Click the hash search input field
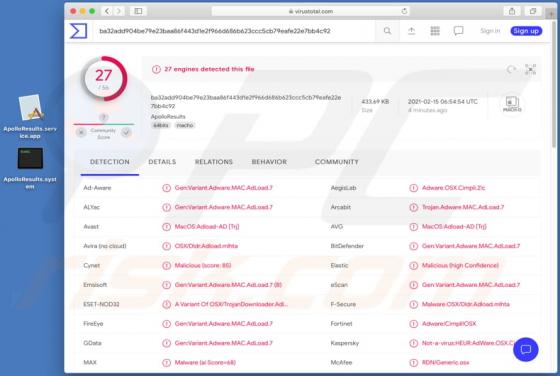 point(234,31)
